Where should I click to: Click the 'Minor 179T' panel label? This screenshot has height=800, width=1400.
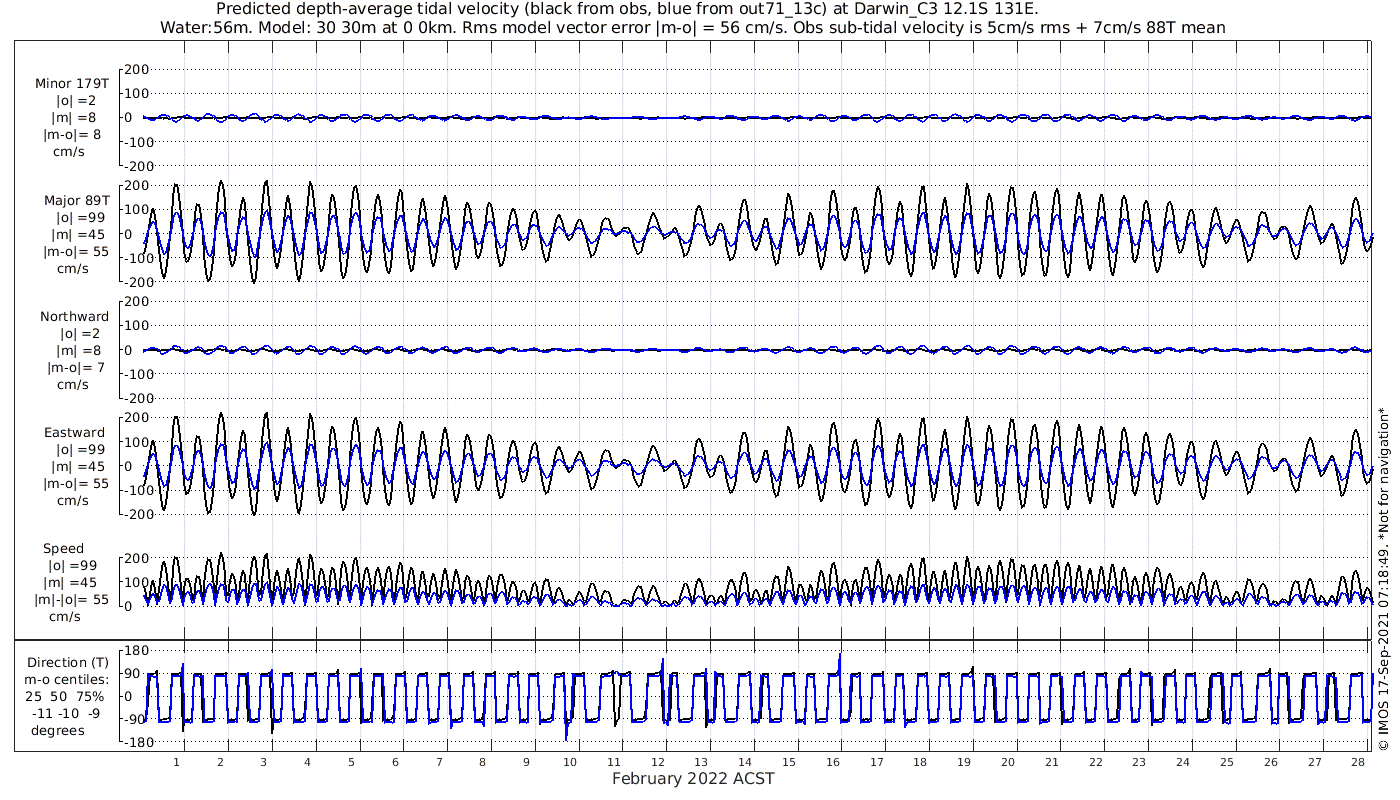pyautogui.click(x=72, y=84)
